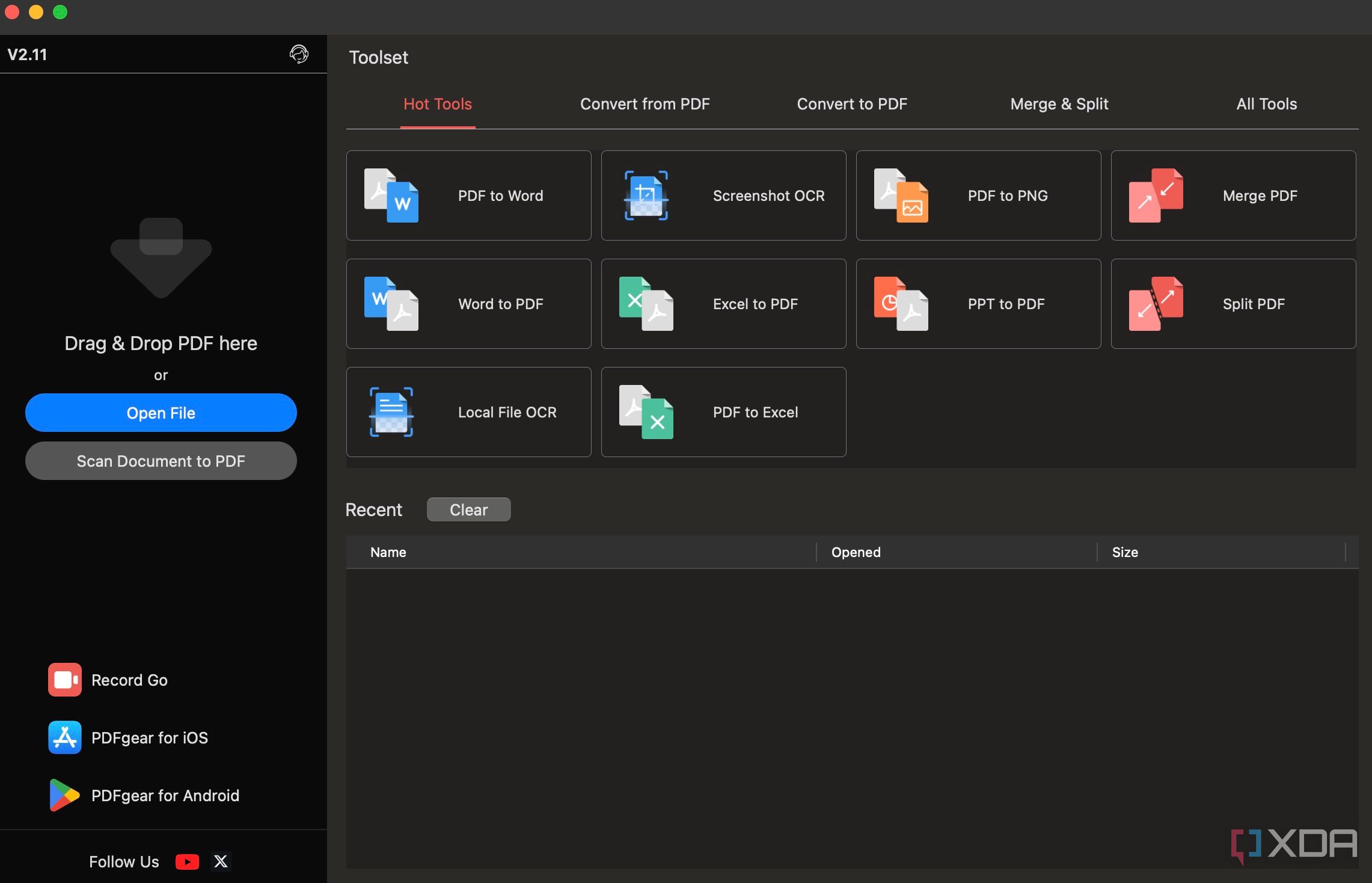
Task: Show the All Tools tab
Action: [1266, 104]
